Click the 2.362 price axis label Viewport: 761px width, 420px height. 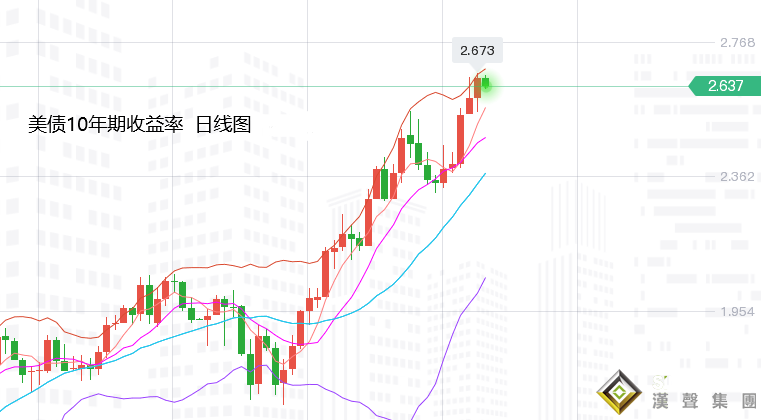click(x=737, y=177)
